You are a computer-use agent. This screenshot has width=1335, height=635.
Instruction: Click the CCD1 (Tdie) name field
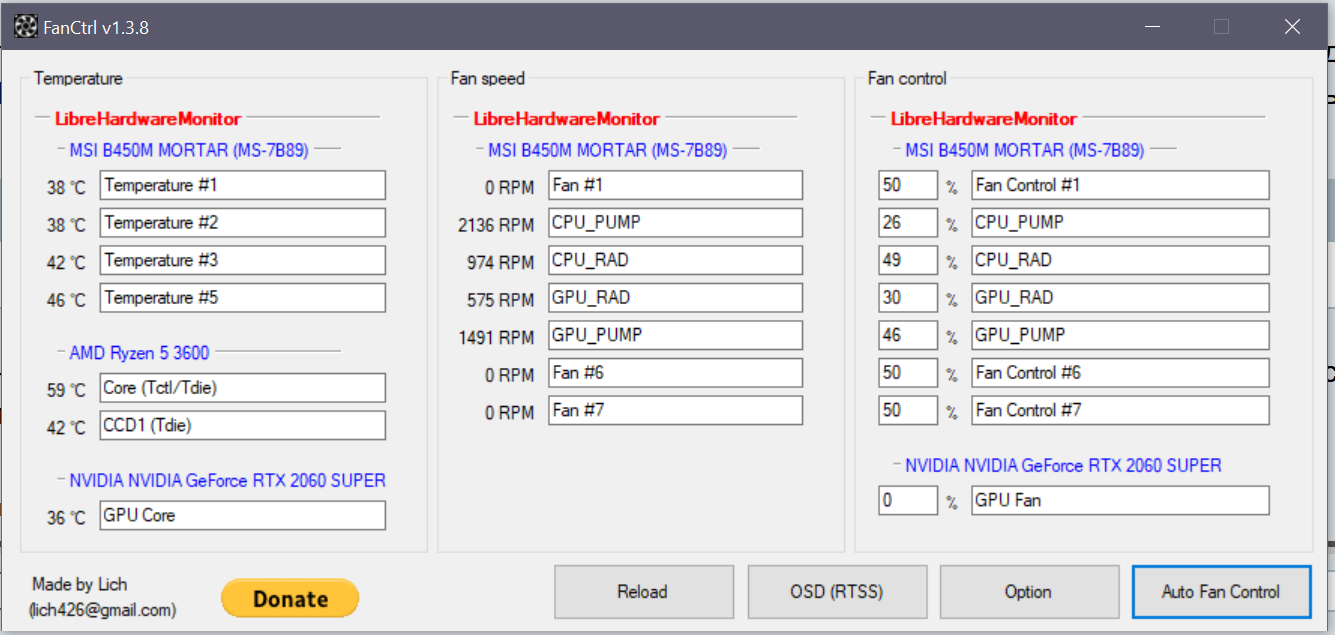243,426
